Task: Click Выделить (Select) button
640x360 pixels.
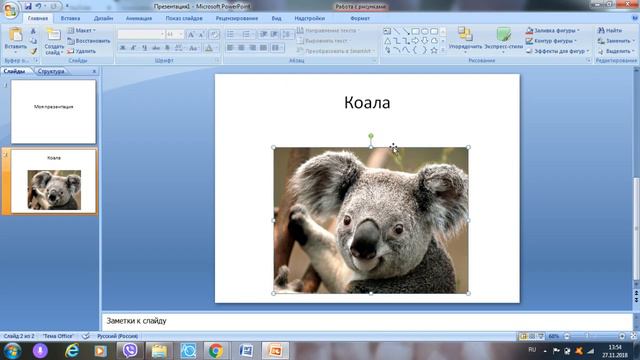Action: tap(616, 51)
